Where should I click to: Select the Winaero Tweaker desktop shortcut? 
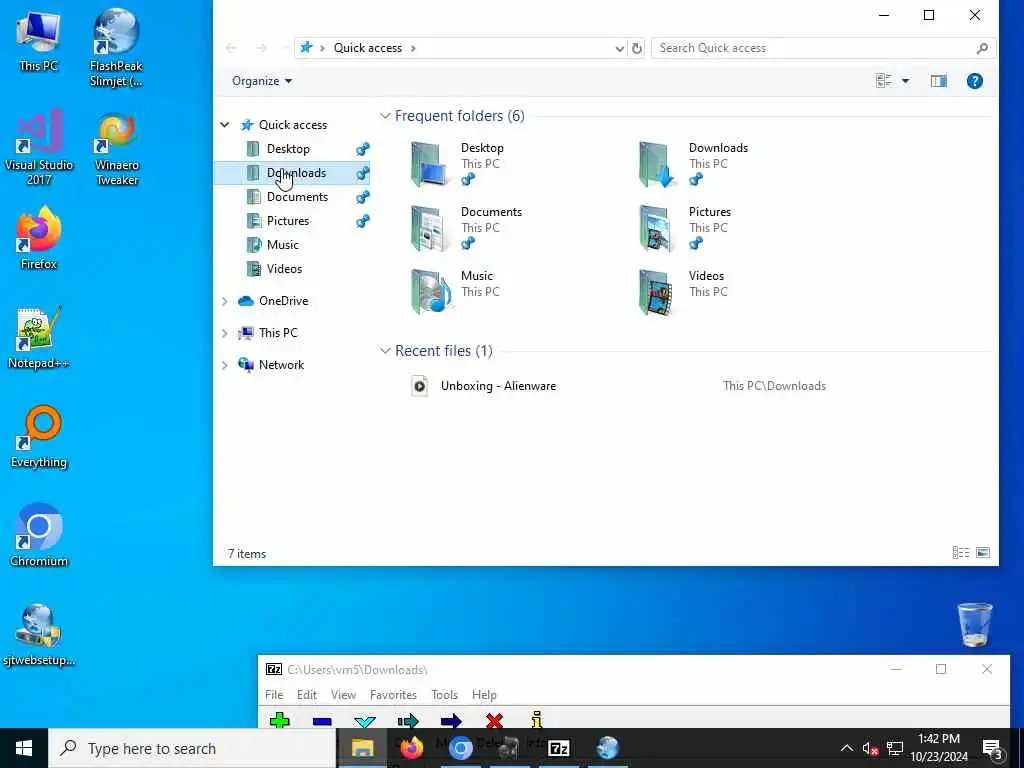117,149
